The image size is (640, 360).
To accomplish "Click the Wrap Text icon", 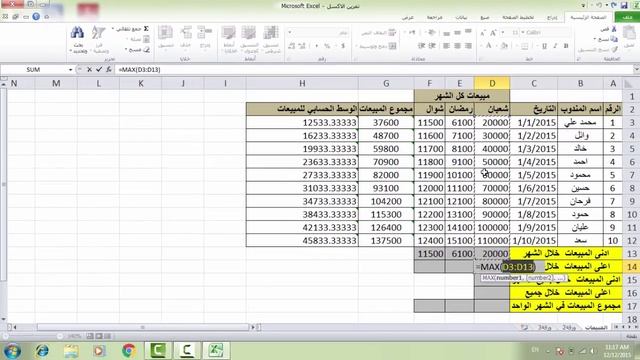I will [x=392, y=32].
